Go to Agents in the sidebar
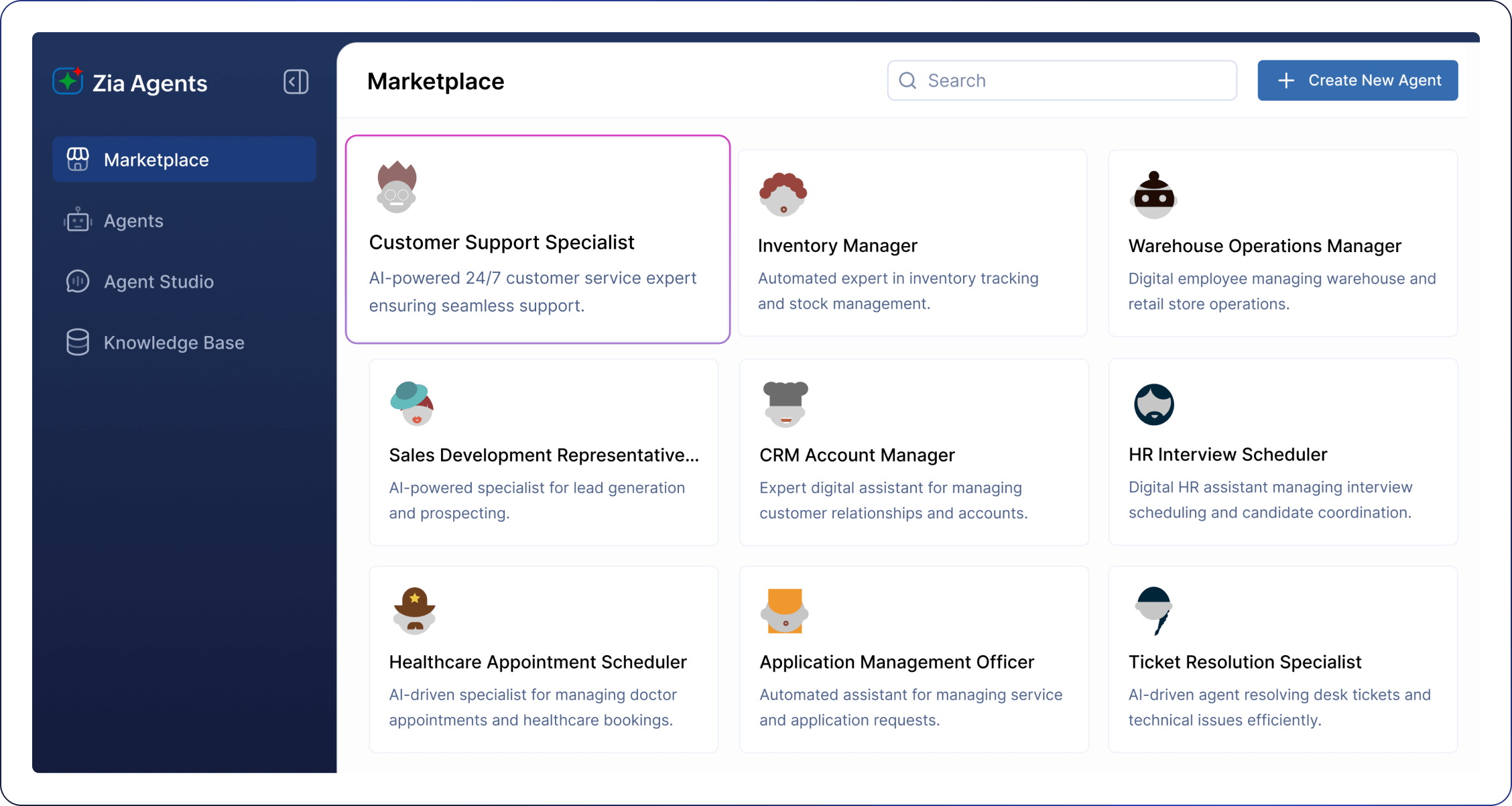This screenshot has height=806, width=1512. click(x=133, y=221)
